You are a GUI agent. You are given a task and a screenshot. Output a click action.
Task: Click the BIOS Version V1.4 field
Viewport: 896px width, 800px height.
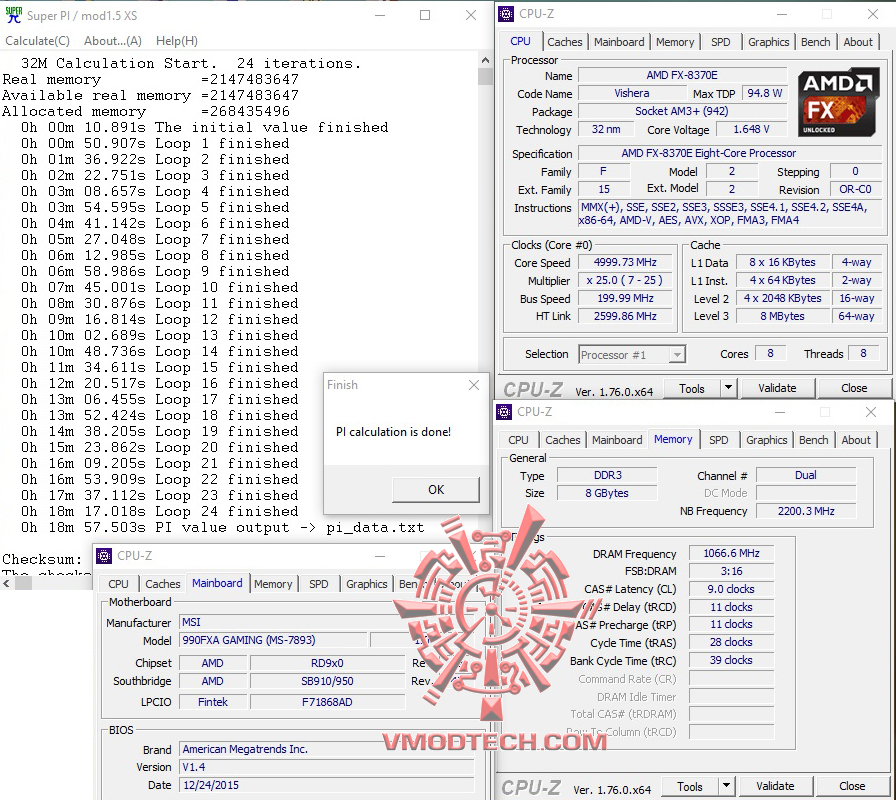327,767
